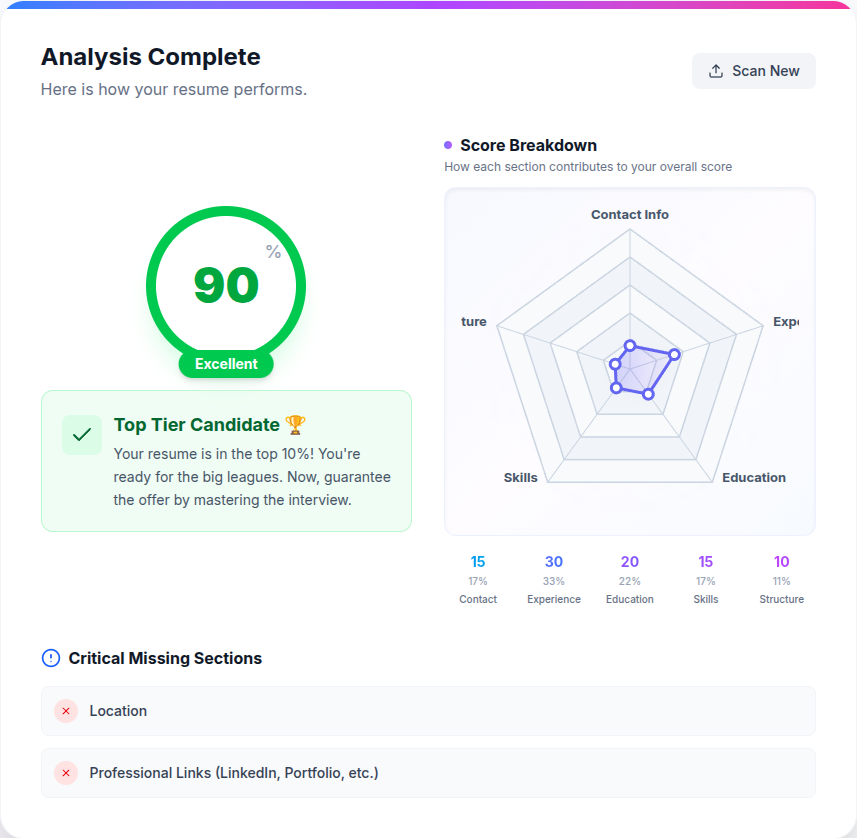Image resolution: width=857 pixels, height=838 pixels.
Task: Select the Professional Links missing section row
Action: pos(428,773)
